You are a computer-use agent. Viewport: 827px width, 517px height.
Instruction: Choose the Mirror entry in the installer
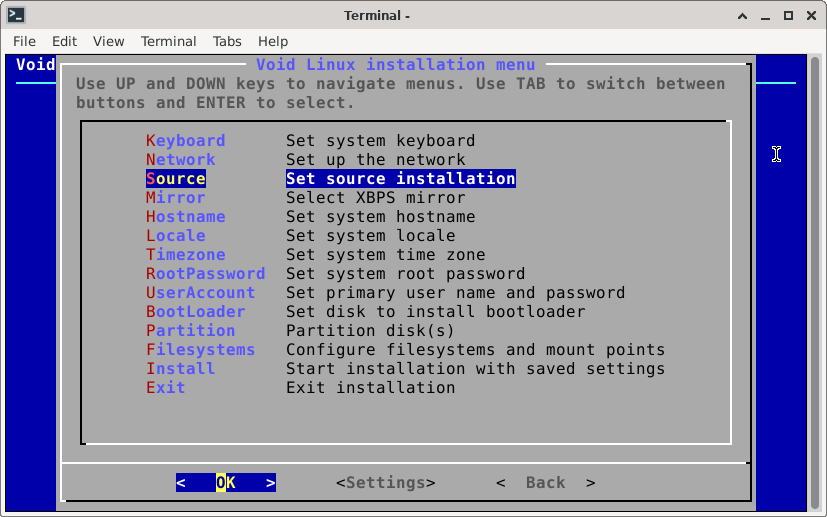[175, 198]
